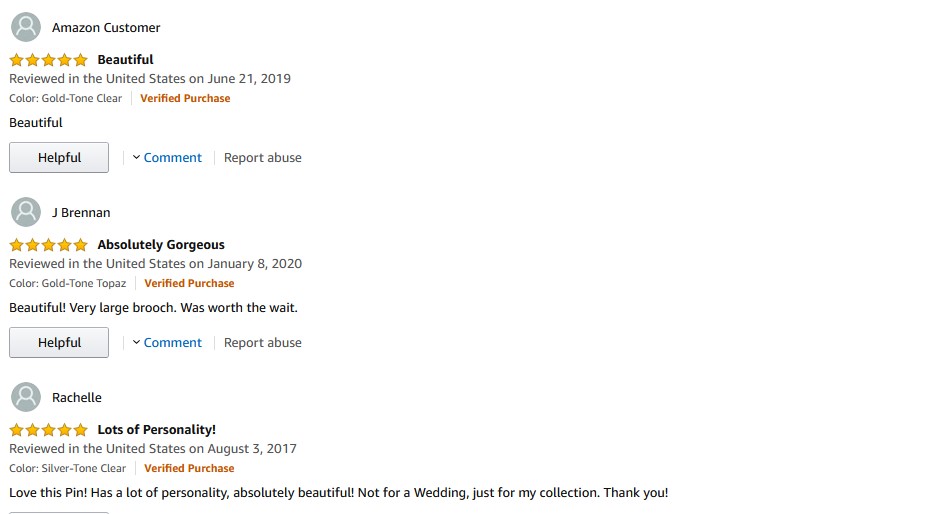Report abuse on the "Beautiful" review

tap(262, 158)
